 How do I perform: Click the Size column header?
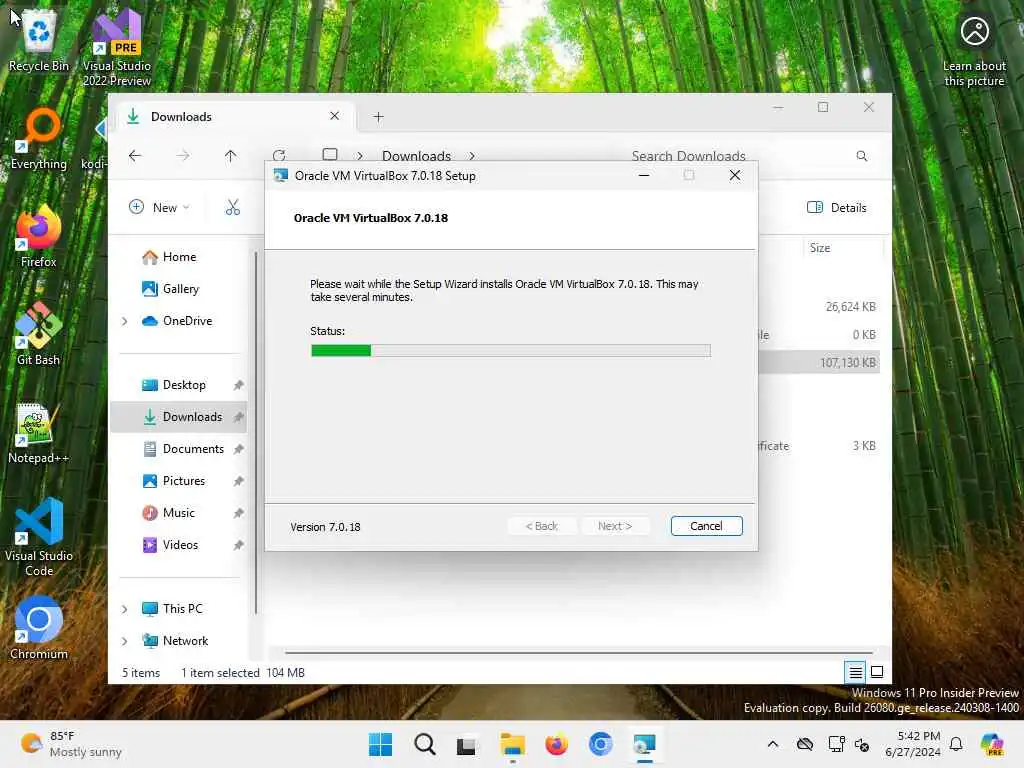point(842,248)
